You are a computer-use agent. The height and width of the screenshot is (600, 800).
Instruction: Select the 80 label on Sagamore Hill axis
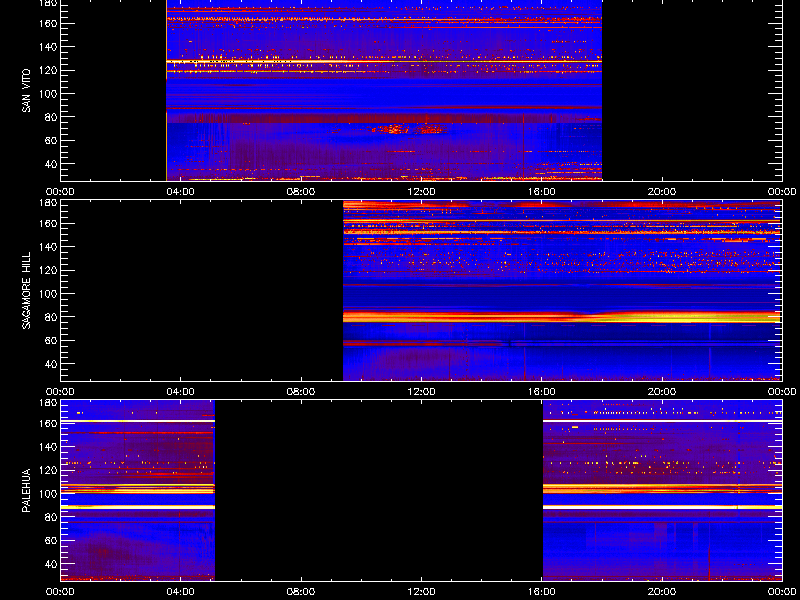(x=51, y=317)
